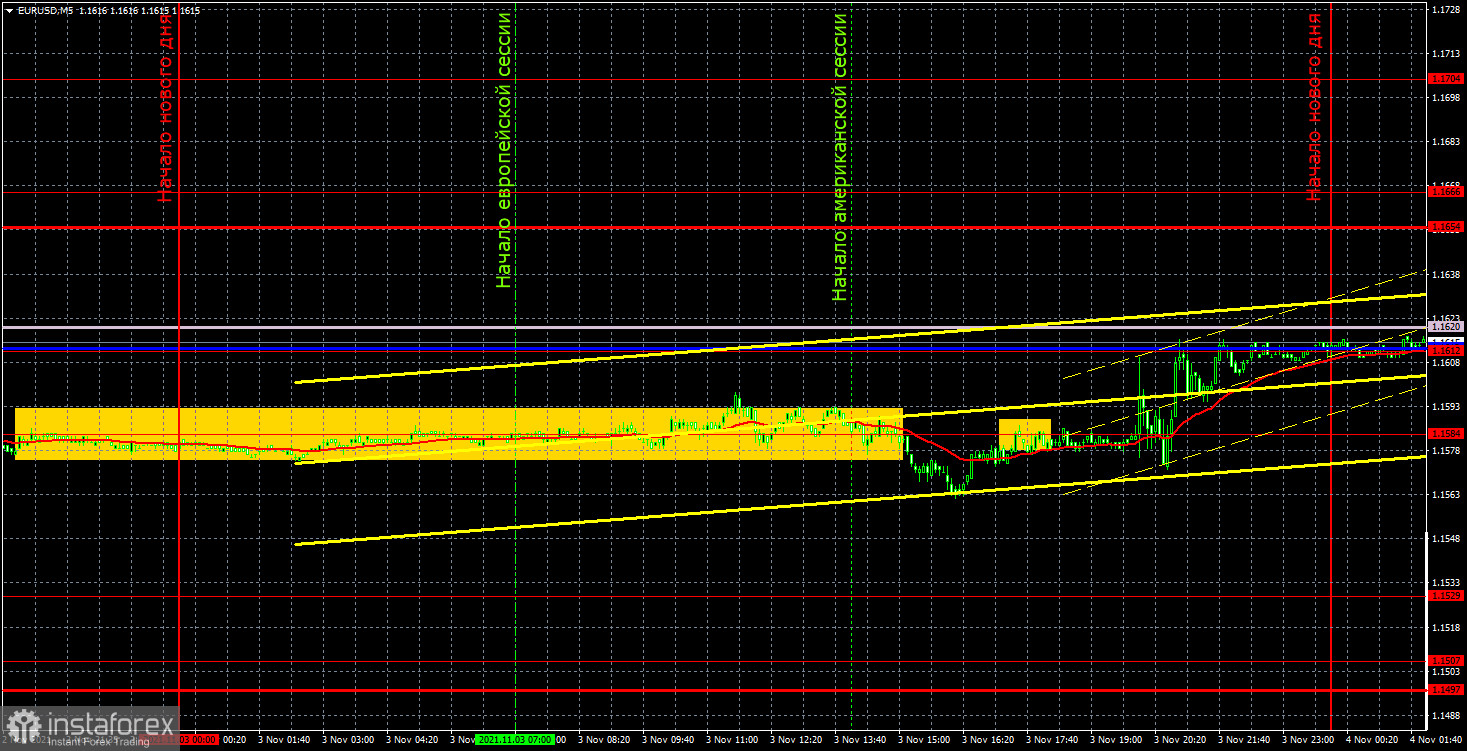The width and height of the screenshot is (1467, 751).
Task: Click the 3 Nov 11:00 time label
Action: (733, 741)
